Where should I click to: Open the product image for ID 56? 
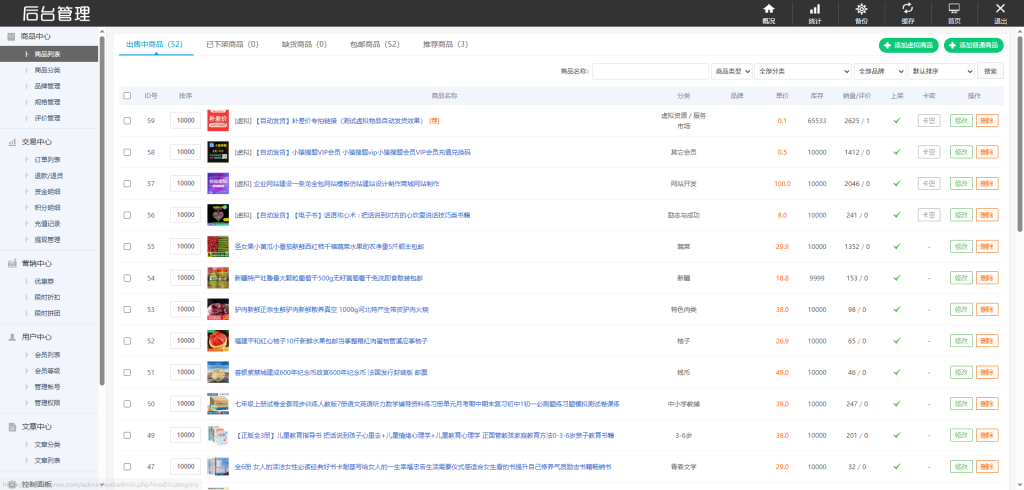coord(217,215)
